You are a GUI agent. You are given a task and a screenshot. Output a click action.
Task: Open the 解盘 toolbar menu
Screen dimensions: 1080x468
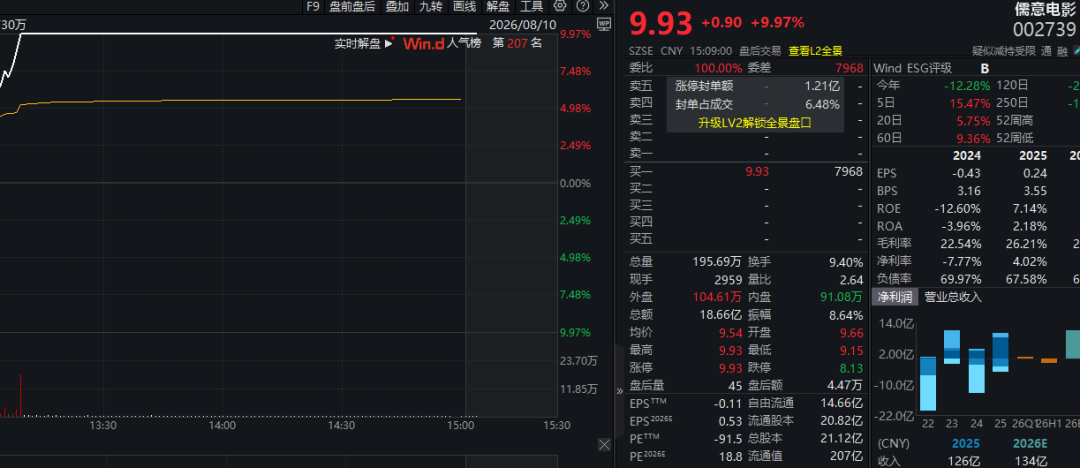click(498, 6)
